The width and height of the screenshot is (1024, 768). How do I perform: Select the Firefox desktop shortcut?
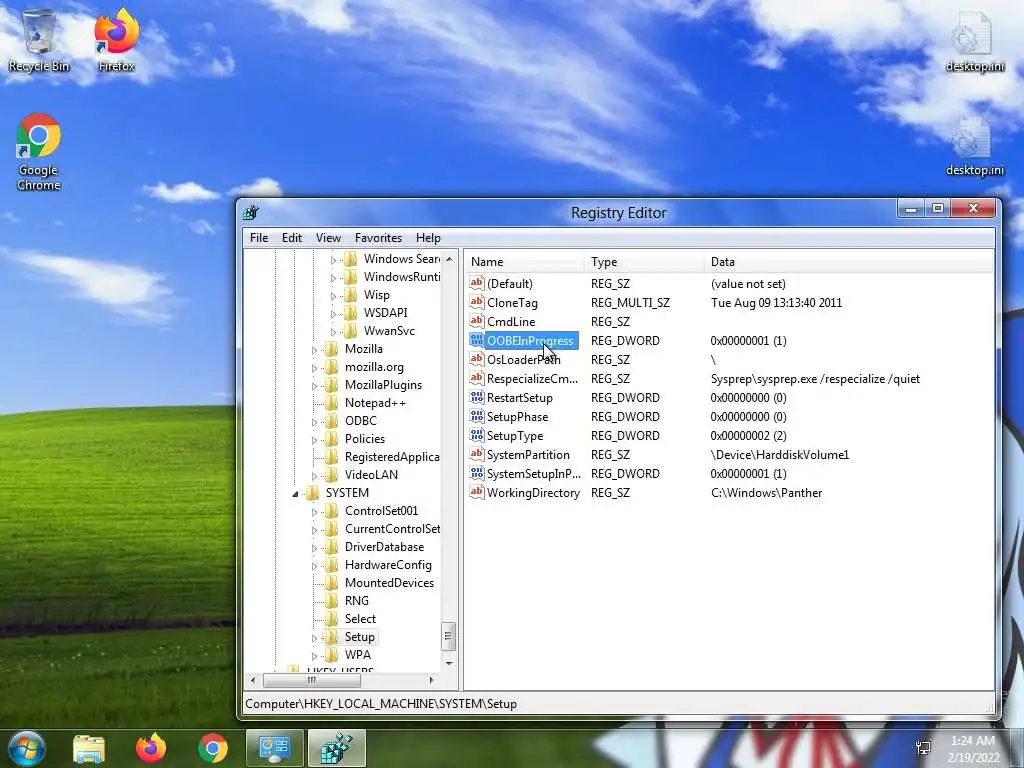(x=116, y=40)
